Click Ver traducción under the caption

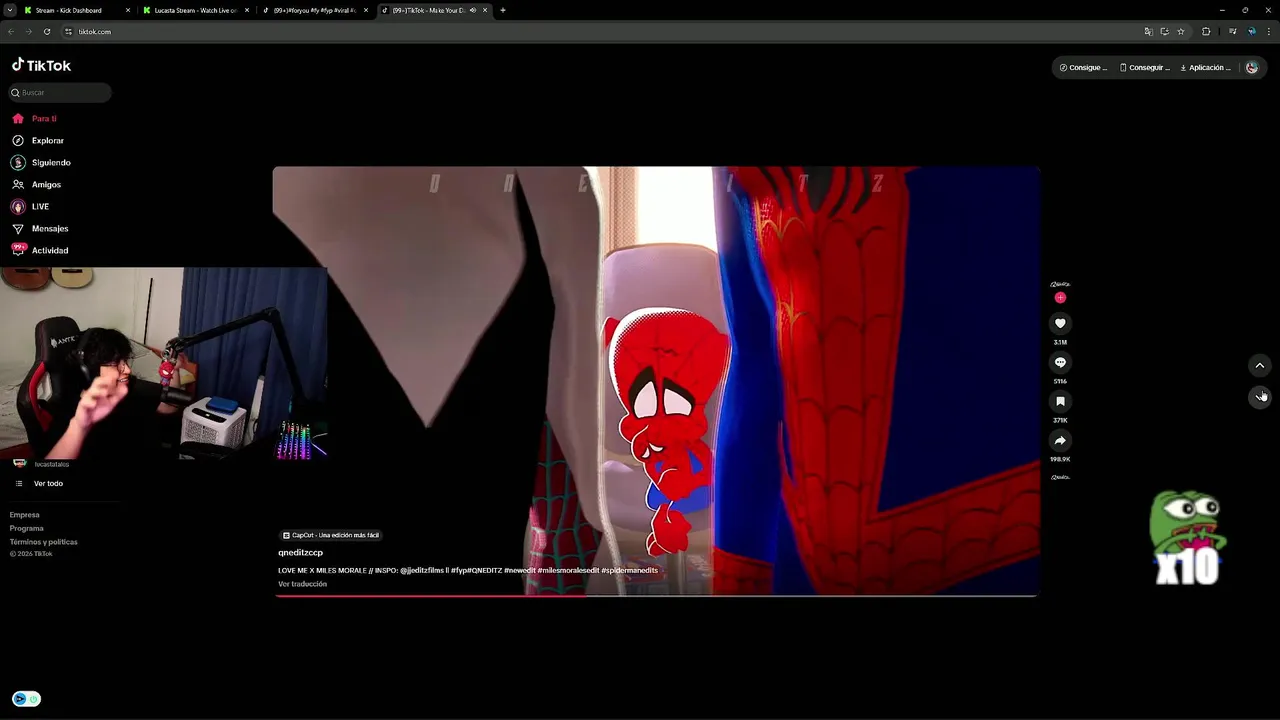[302, 584]
